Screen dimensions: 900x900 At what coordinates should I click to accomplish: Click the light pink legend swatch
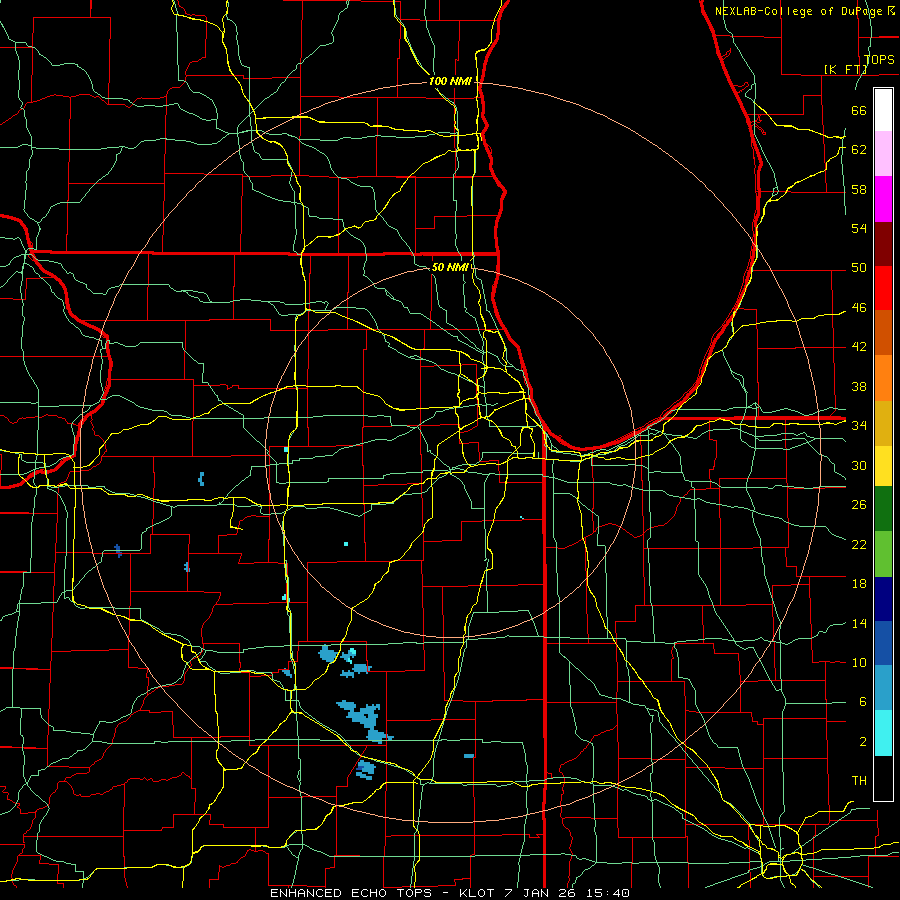point(883,154)
